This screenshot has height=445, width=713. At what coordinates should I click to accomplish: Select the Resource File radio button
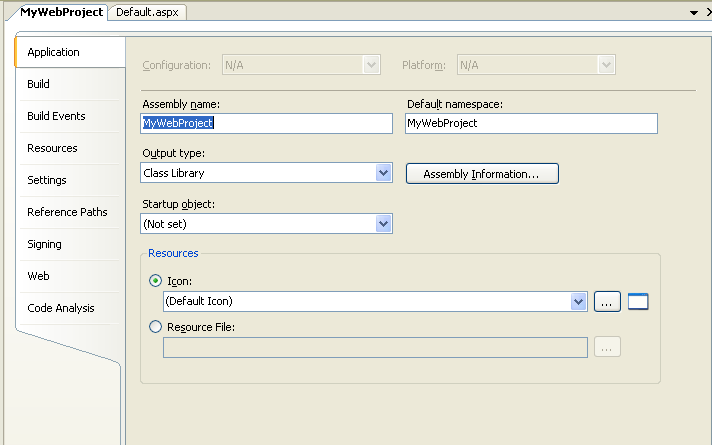(155, 326)
